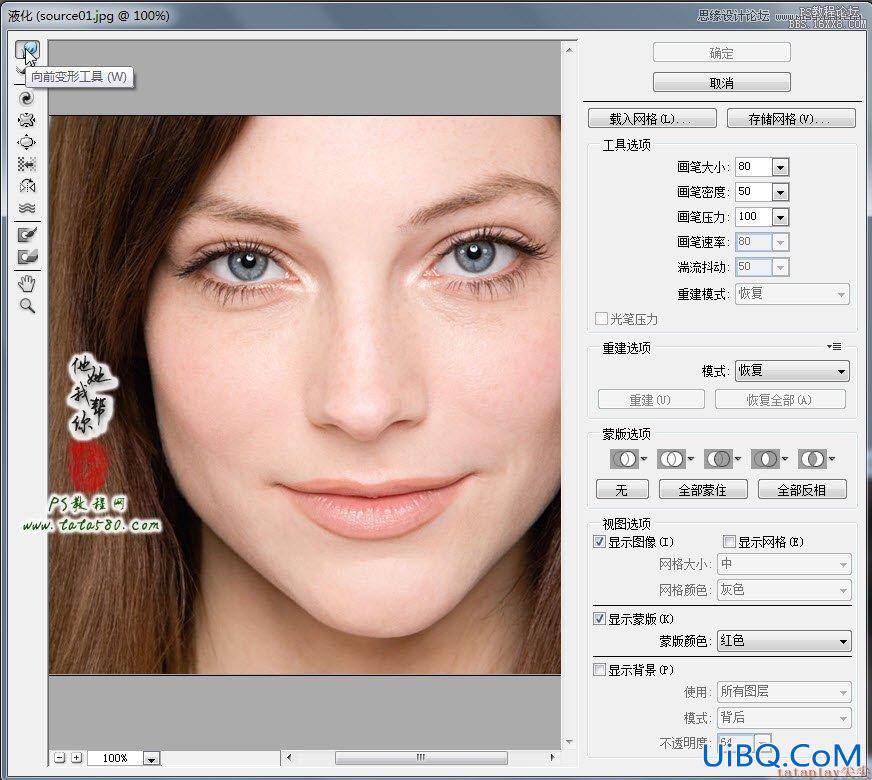Select the Thaw Mask tool
The width and height of the screenshot is (872, 780).
click(27, 257)
